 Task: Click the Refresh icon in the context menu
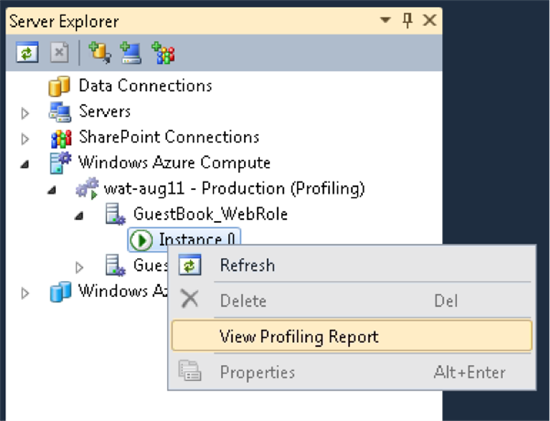click(190, 265)
